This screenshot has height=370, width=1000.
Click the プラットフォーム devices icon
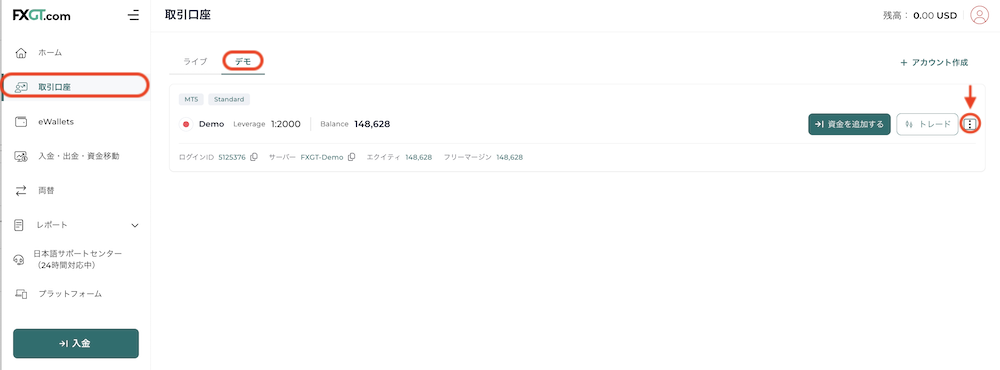[21, 294]
